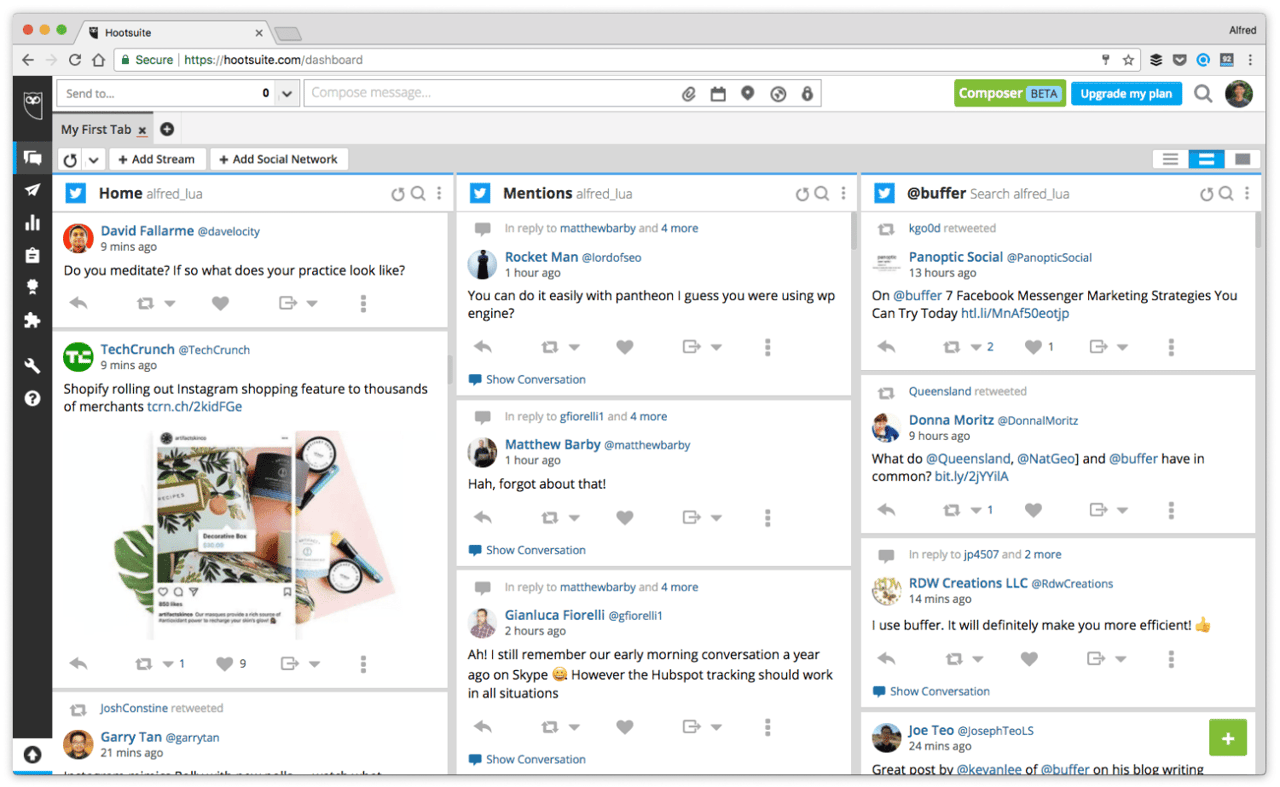
Task: Switch to the single-block view layout
Action: pyautogui.click(x=1242, y=159)
